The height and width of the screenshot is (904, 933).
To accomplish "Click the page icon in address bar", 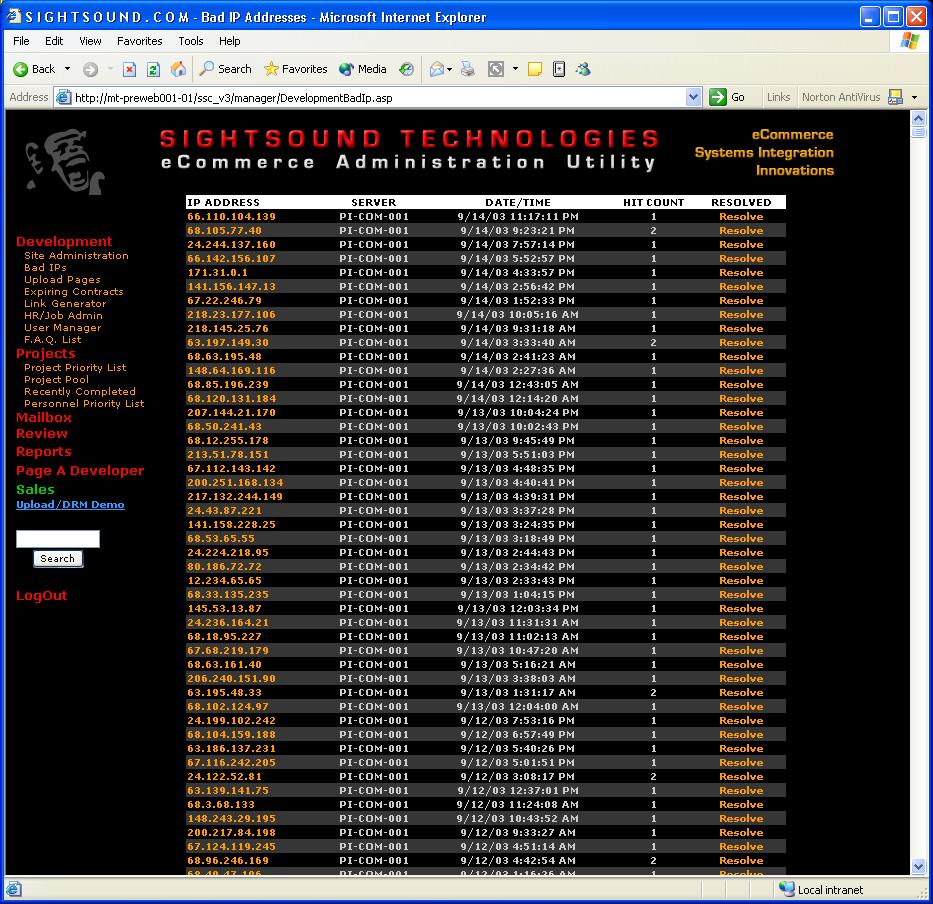I will [x=63, y=97].
